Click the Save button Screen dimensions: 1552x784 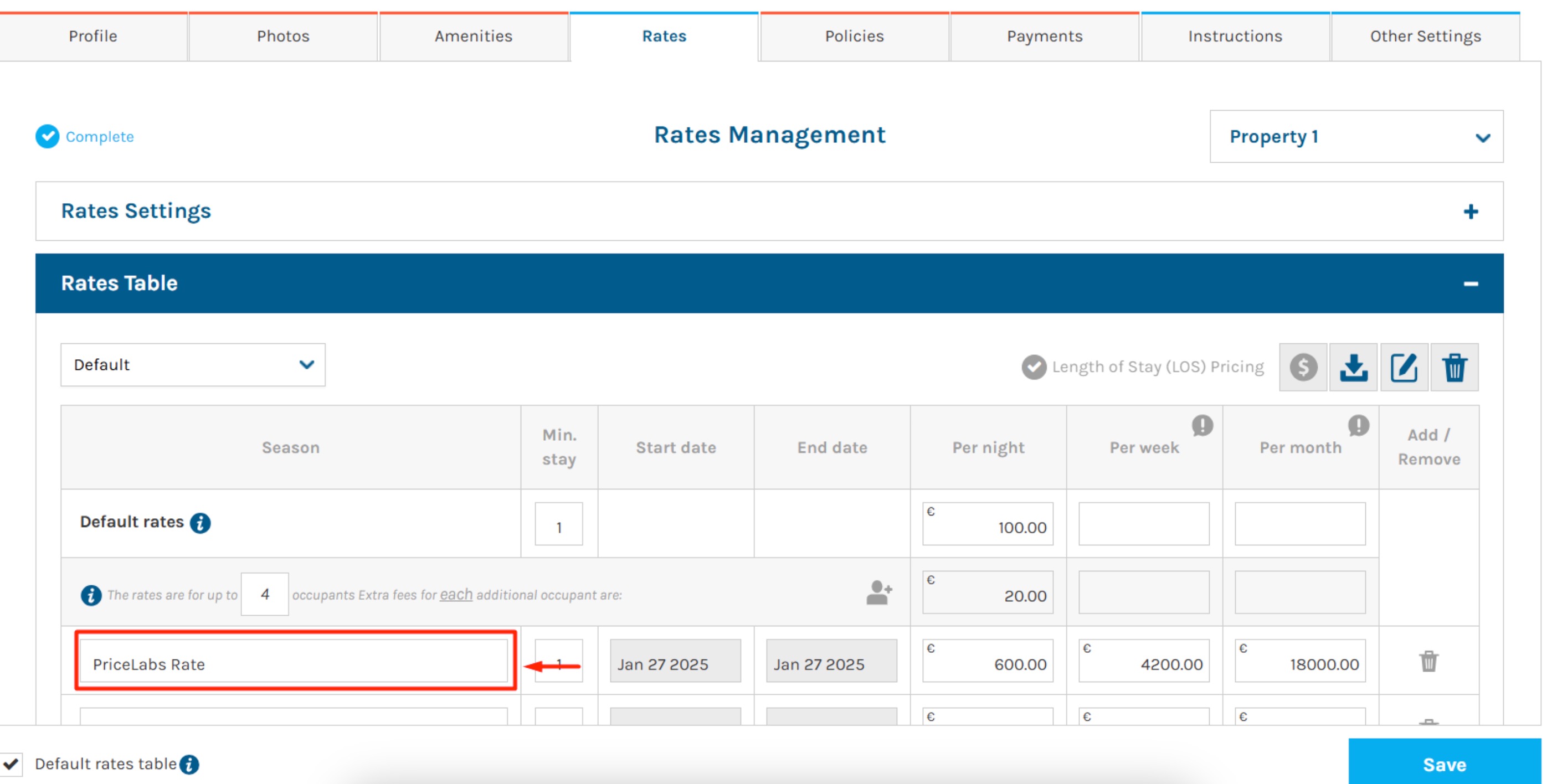point(1443,764)
